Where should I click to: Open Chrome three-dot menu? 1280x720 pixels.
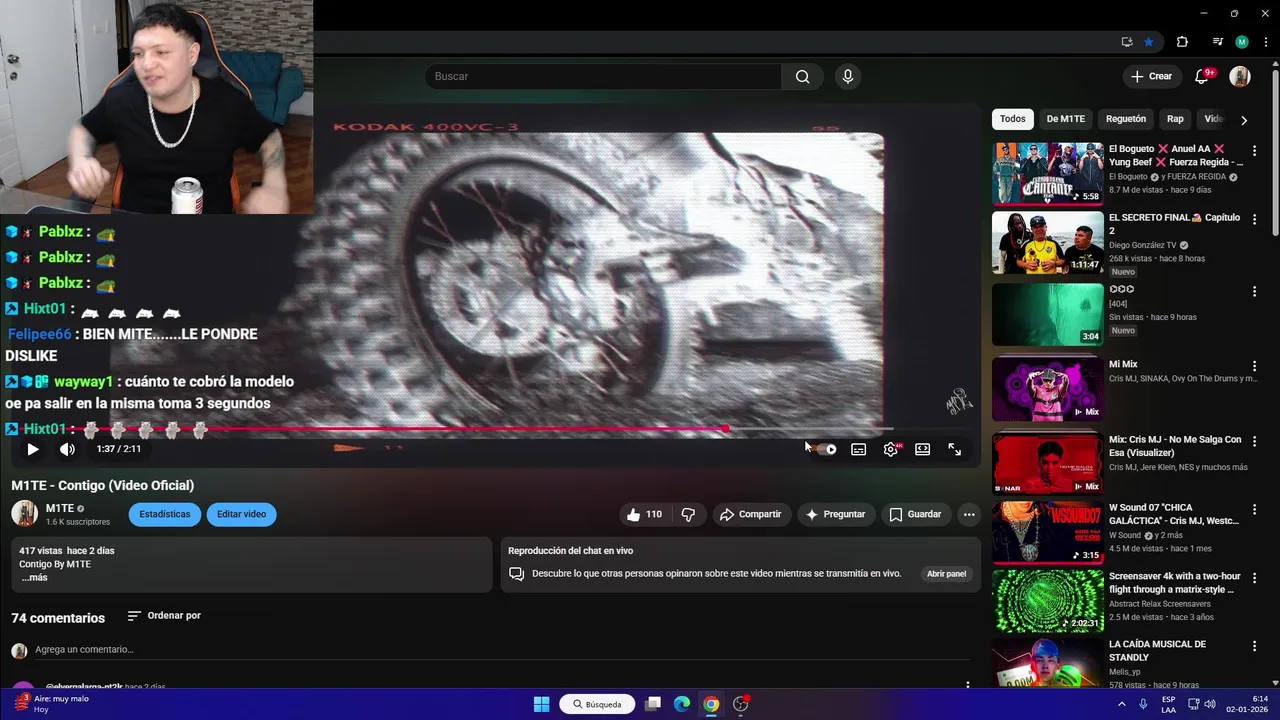click(1266, 42)
